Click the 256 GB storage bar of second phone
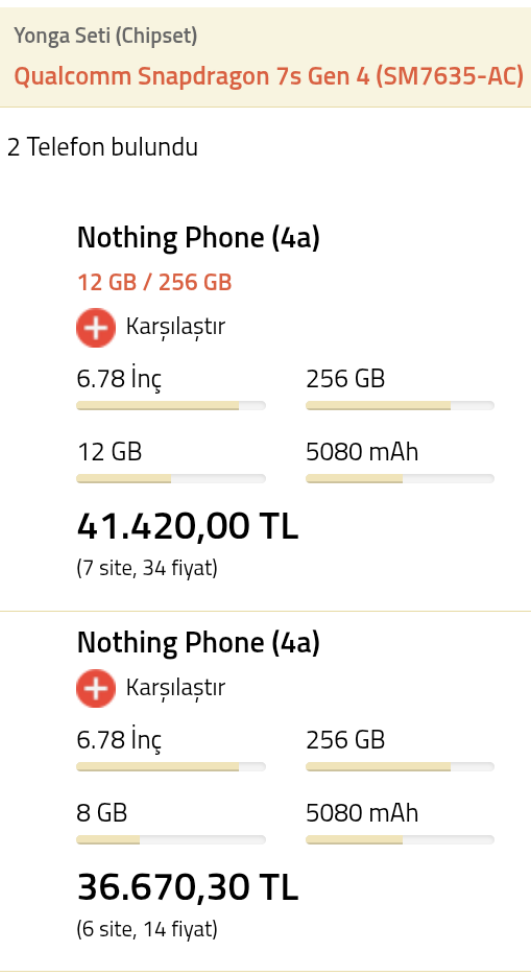Screen dimensions: 531x976 click(400, 767)
